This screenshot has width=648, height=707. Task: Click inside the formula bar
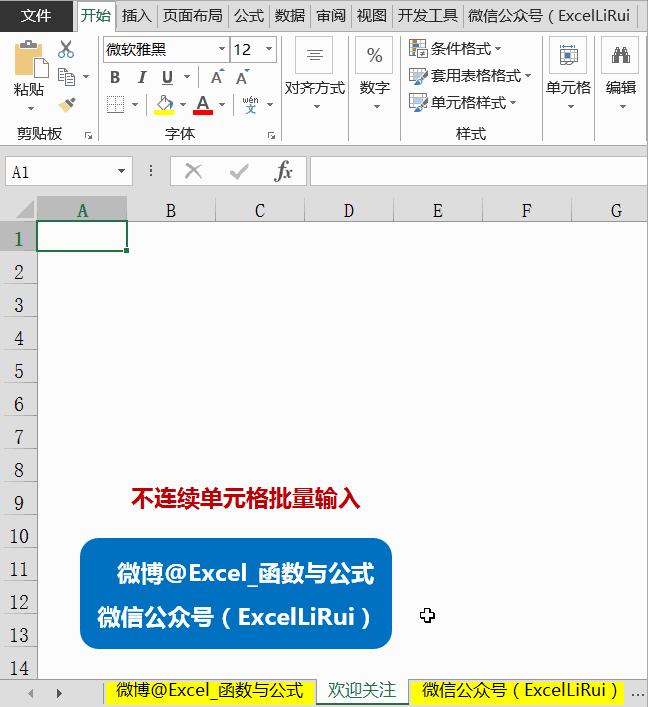click(x=478, y=171)
